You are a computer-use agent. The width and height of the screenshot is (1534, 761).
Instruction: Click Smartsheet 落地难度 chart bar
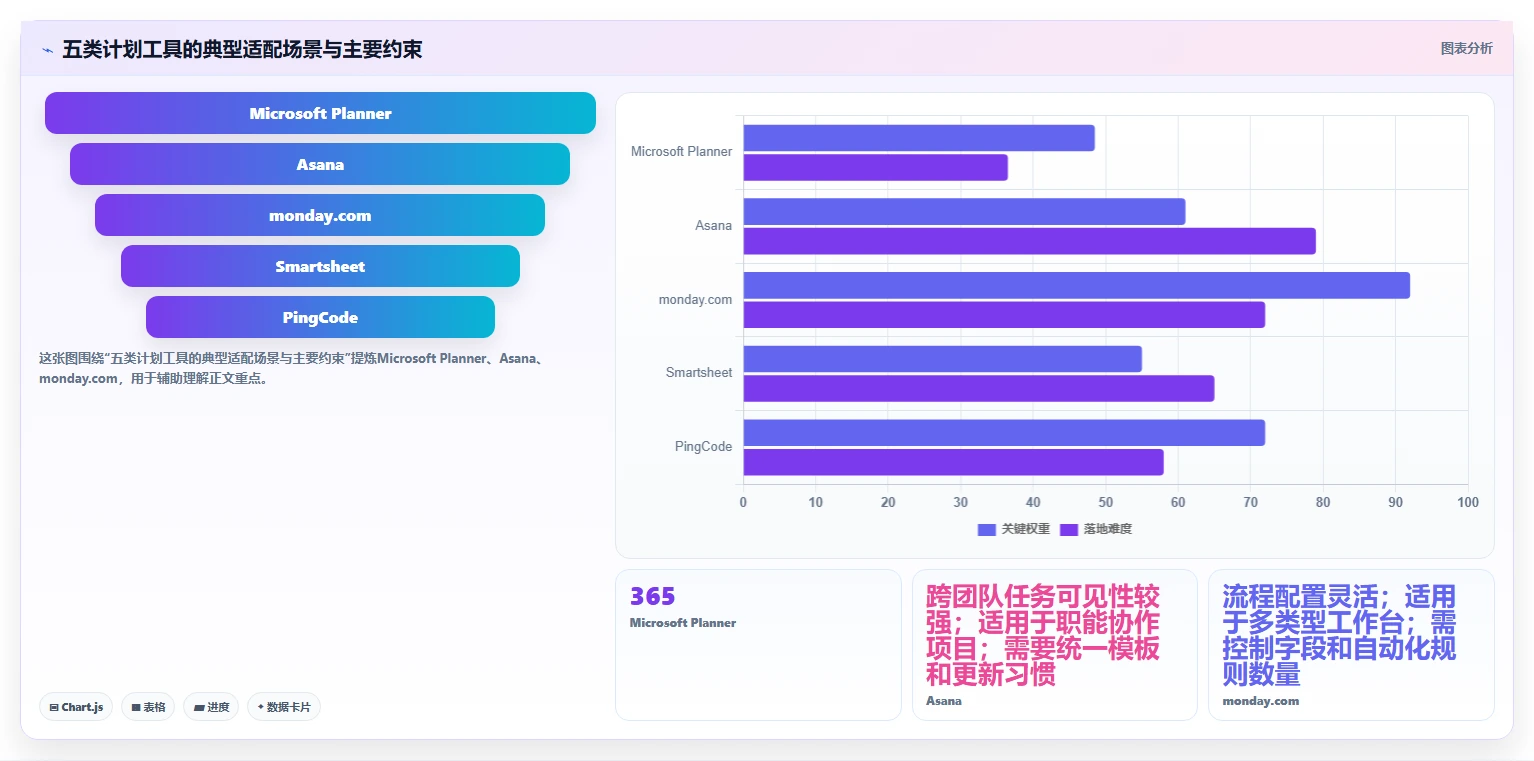click(x=978, y=388)
